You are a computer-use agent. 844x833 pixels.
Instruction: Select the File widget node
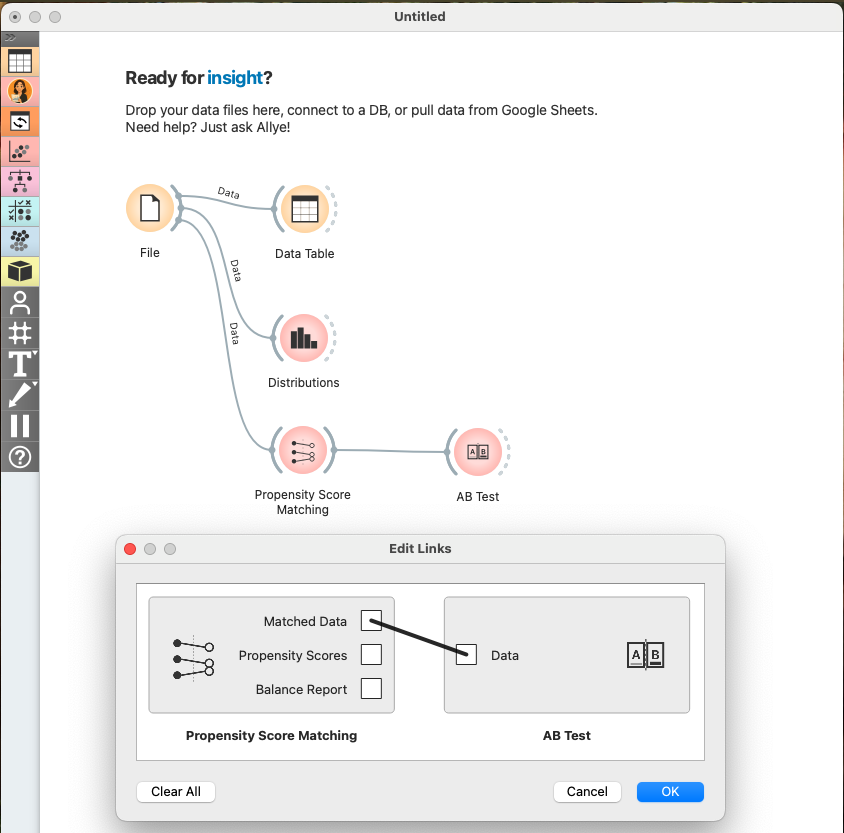[150, 209]
